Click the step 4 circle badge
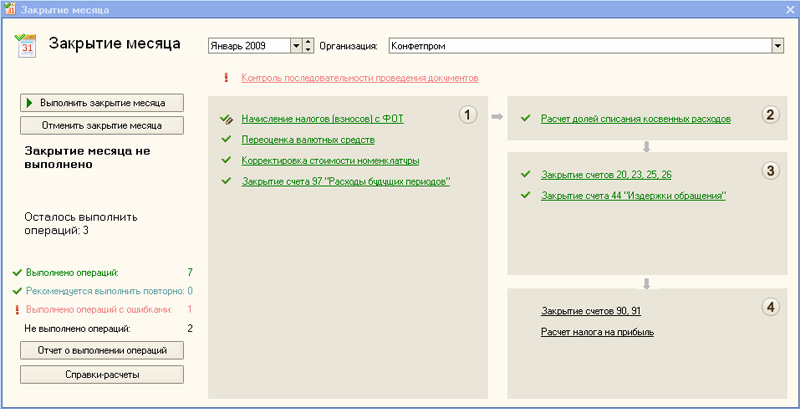 pos(769,307)
